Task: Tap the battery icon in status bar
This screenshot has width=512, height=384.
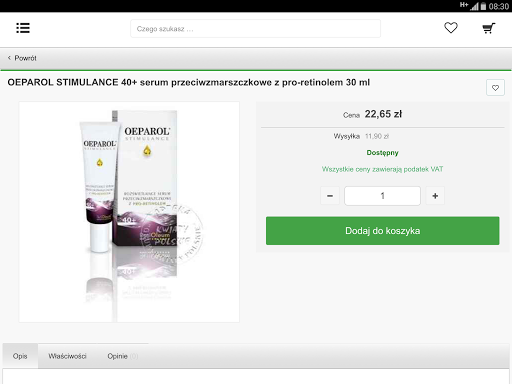Action: coord(483,6)
